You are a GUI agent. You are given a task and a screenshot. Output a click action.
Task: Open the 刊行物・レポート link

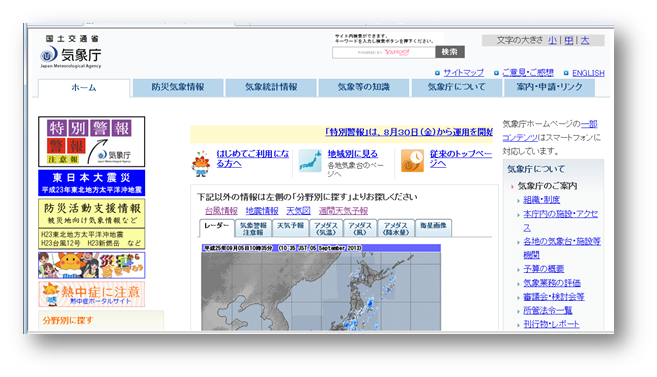pyautogui.click(x=551, y=324)
